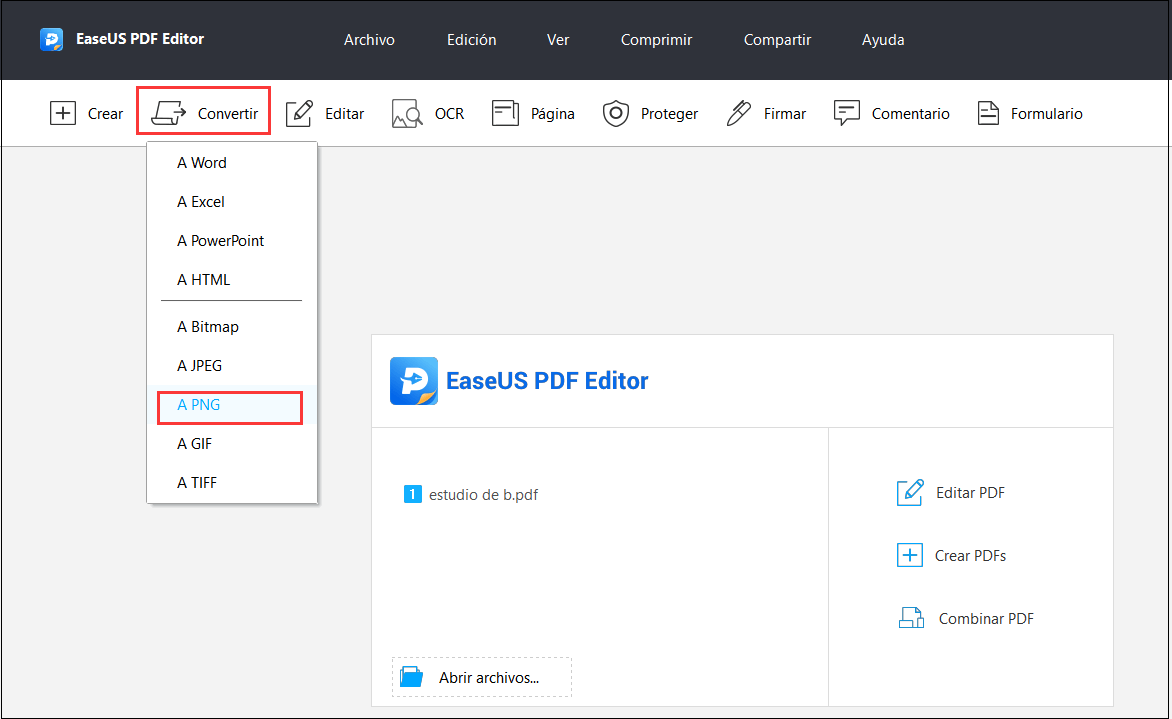Select the Editar pencil icon

point(300,114)
